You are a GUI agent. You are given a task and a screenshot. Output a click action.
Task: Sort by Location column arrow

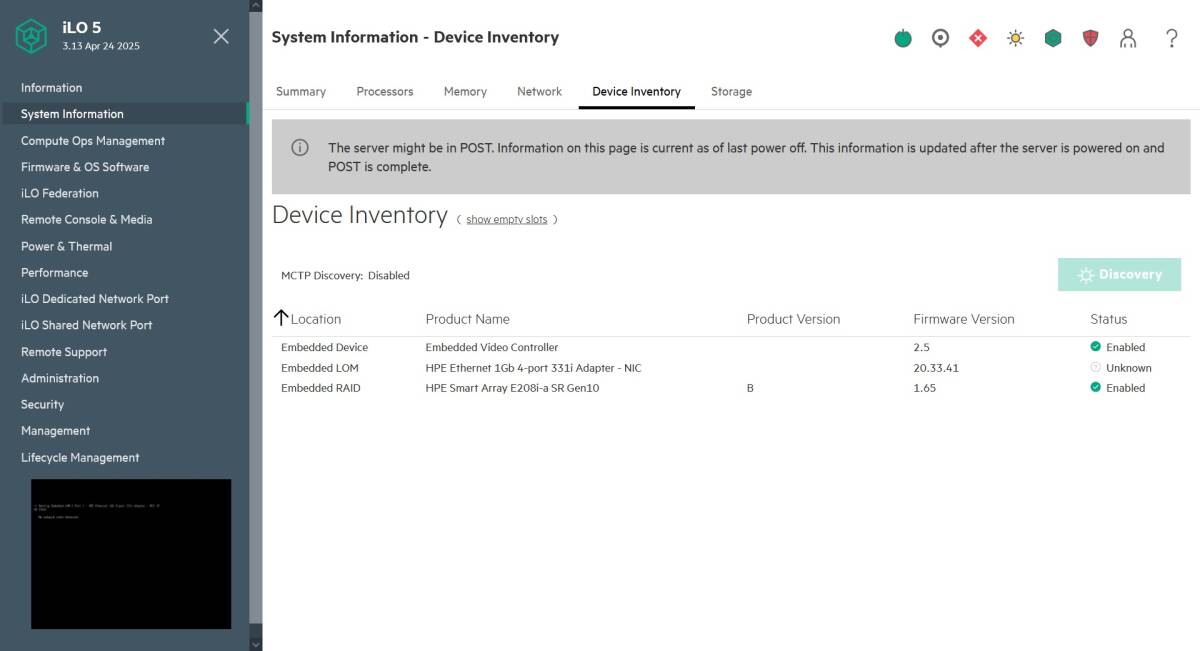pyautogui.click(x=281, y=318)
